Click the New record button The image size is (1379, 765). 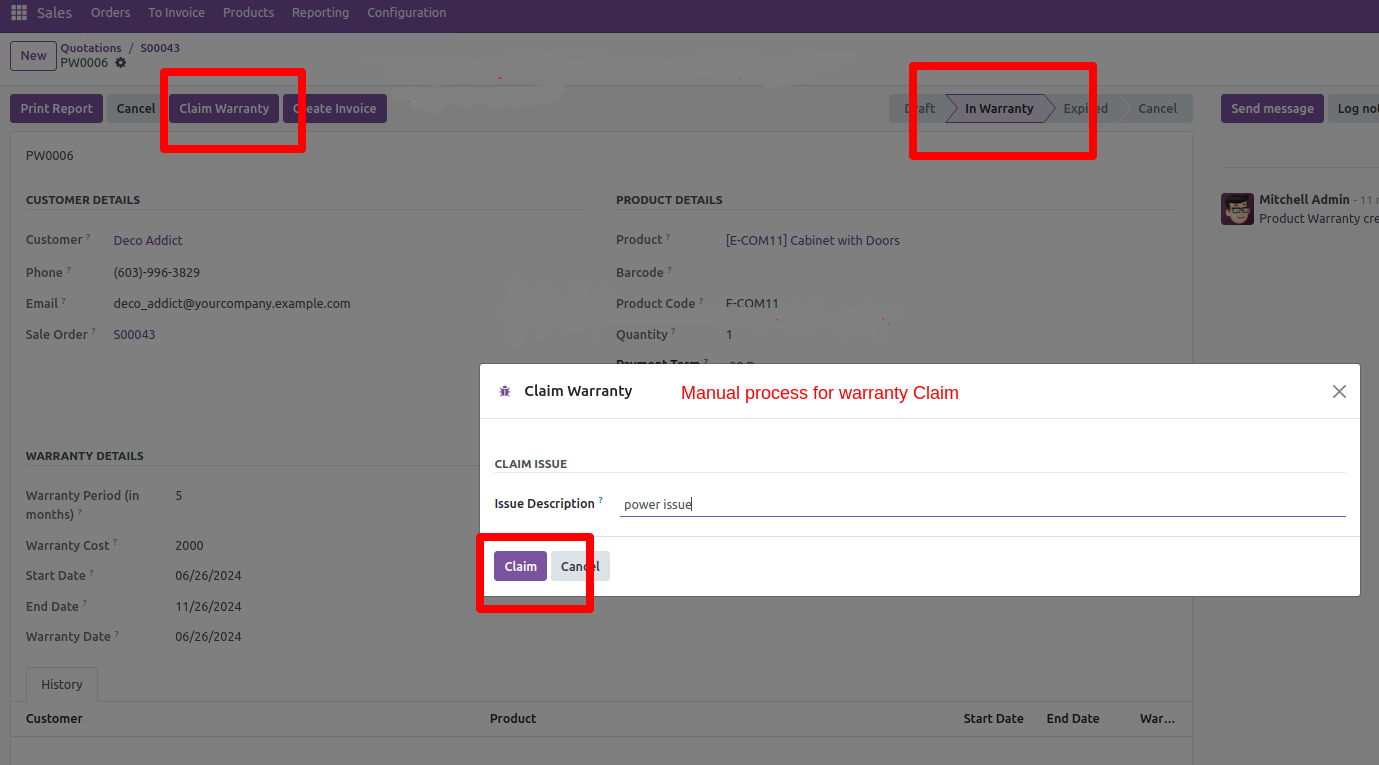click(x=33, y=56)
